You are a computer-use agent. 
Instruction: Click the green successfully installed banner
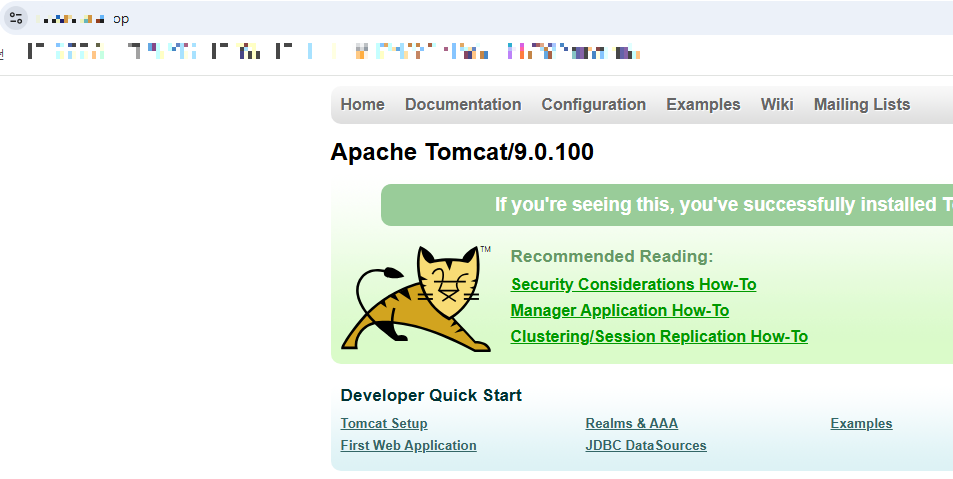coord(667,205)
